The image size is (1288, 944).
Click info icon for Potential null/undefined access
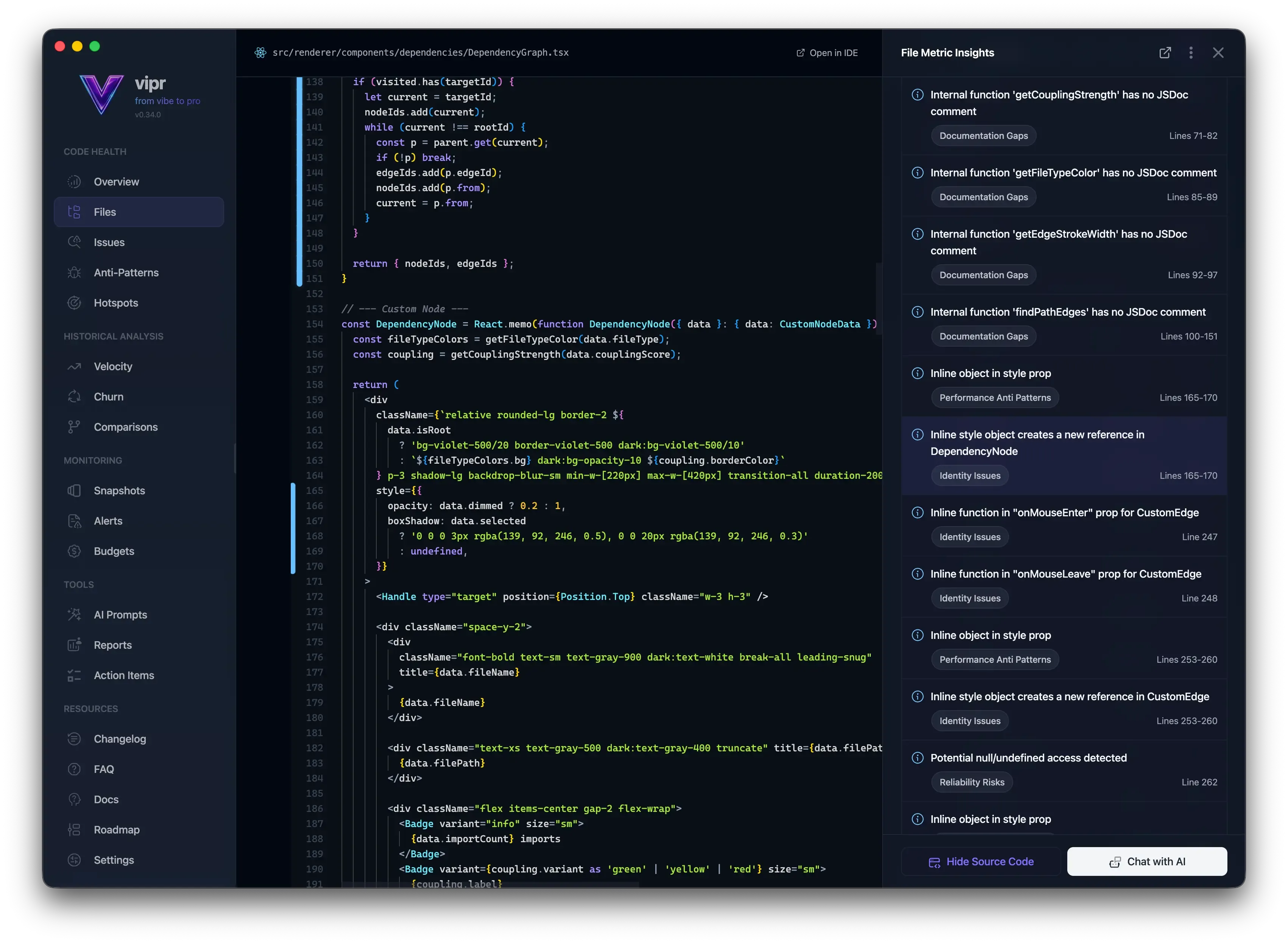click(x=917, y=758)
